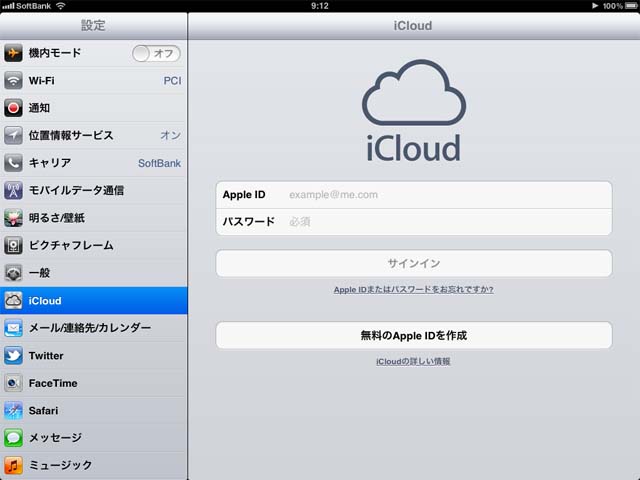Tap the General gear icon
Image resolution: width=640 pixels, height=480 pixels.
pyautogui.click(x=13, y=273)
